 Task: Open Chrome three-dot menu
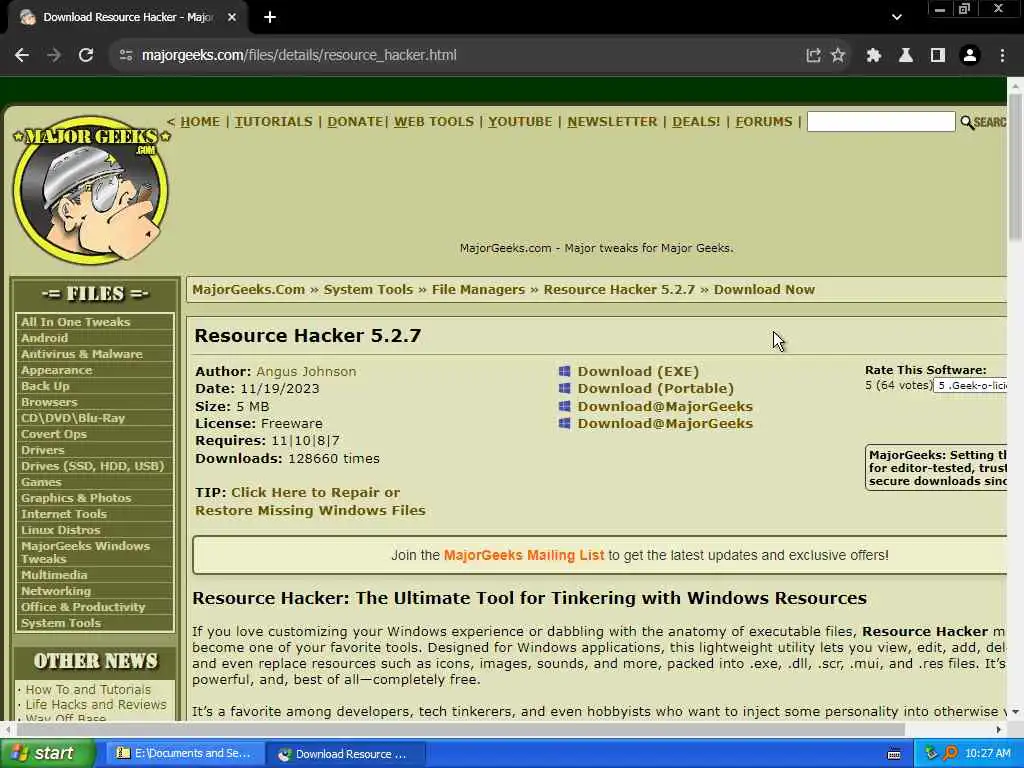click(1002, 56)
